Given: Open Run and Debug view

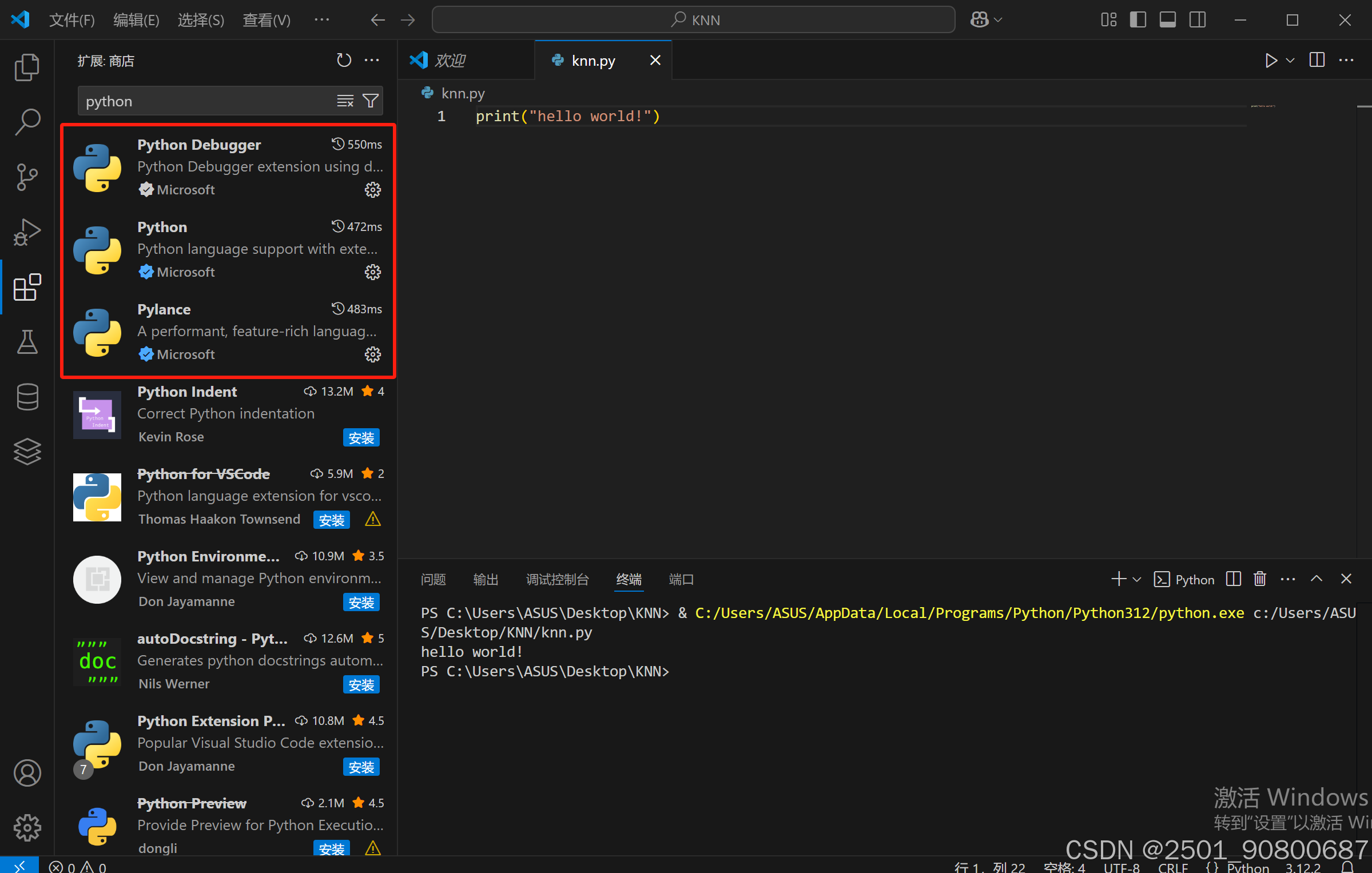Looking at the screenshot, I should pos(27,232).
